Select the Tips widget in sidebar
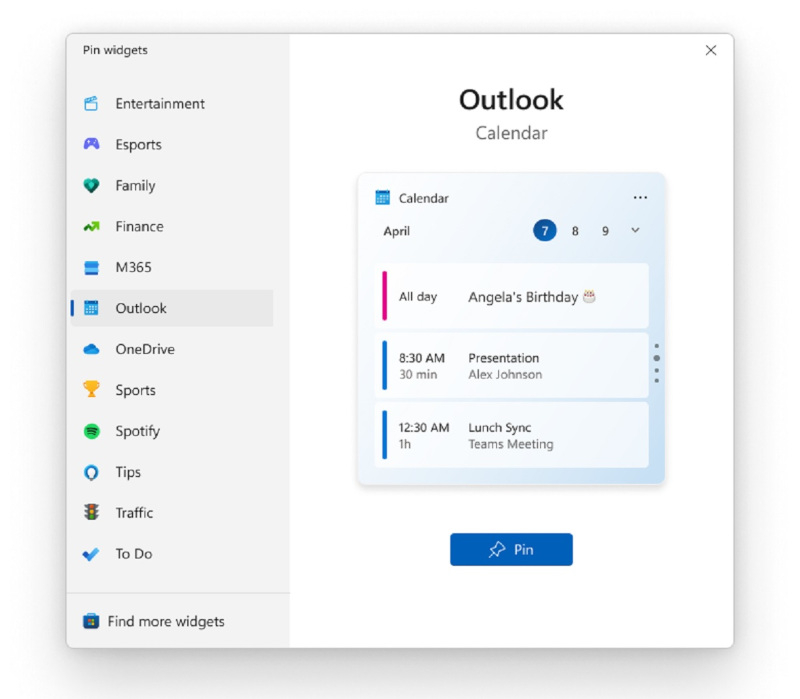This screenshot has height=699, width=800. point(128,472)
